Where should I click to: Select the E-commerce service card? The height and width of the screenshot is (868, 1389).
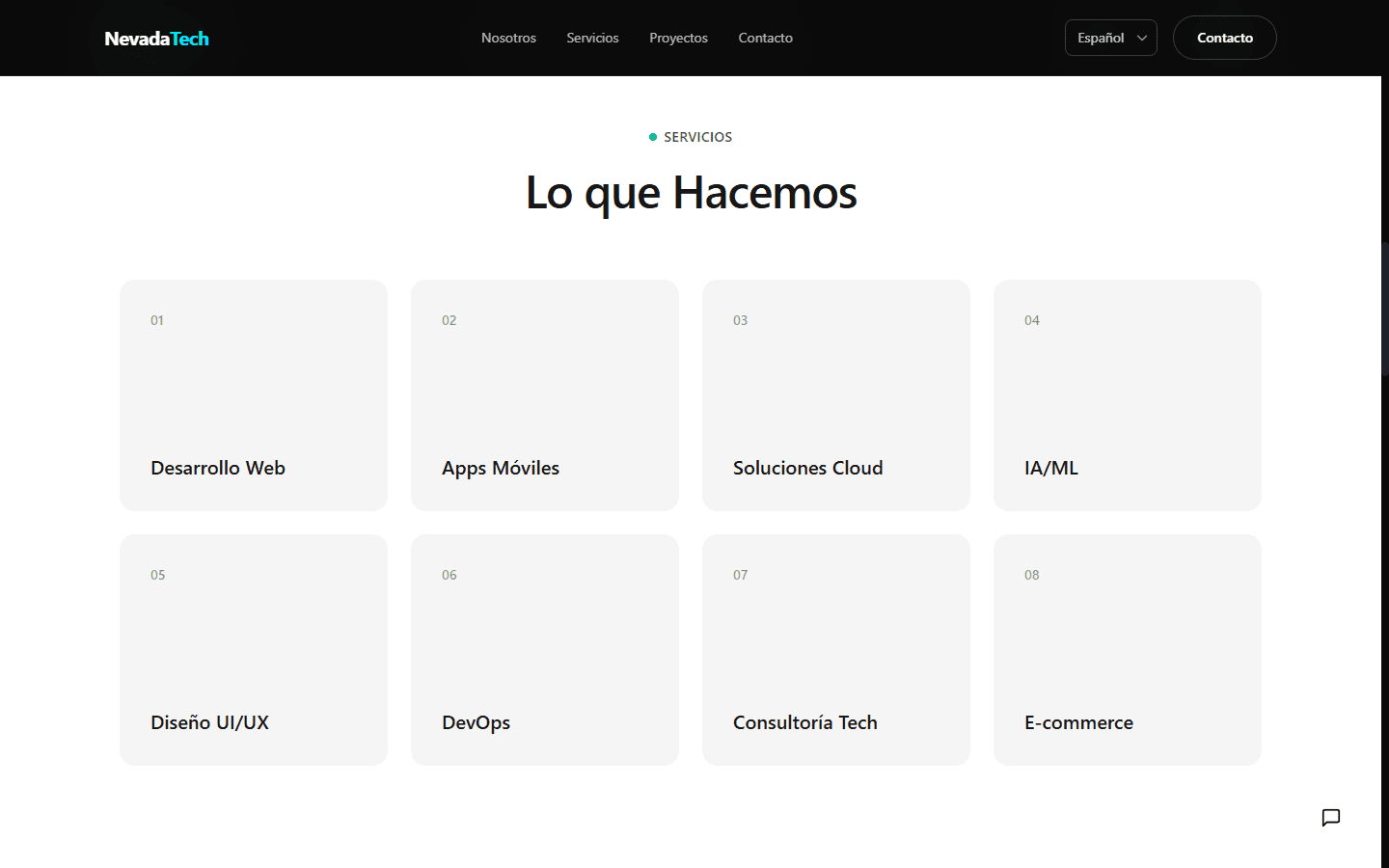click(x=1128, y=650)
